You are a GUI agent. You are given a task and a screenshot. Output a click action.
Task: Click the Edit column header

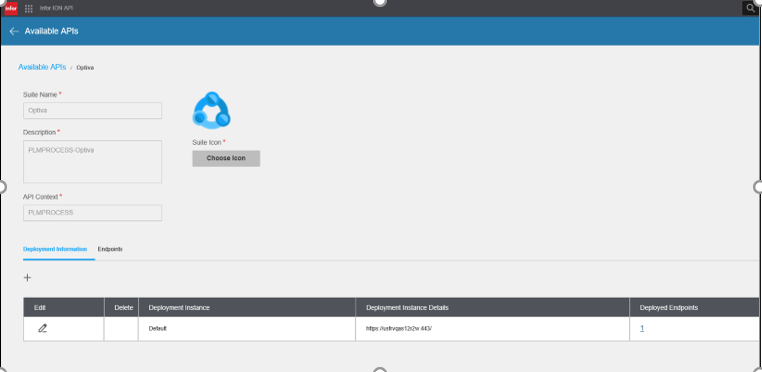pyautogui.click(x=64, y=307)
